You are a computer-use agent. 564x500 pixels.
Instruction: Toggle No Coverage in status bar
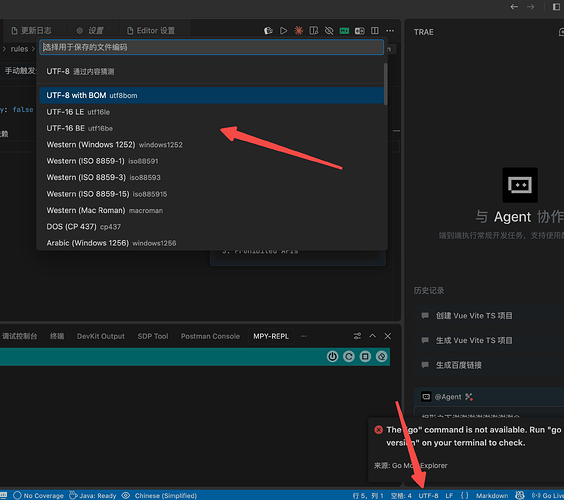[38, 495]
